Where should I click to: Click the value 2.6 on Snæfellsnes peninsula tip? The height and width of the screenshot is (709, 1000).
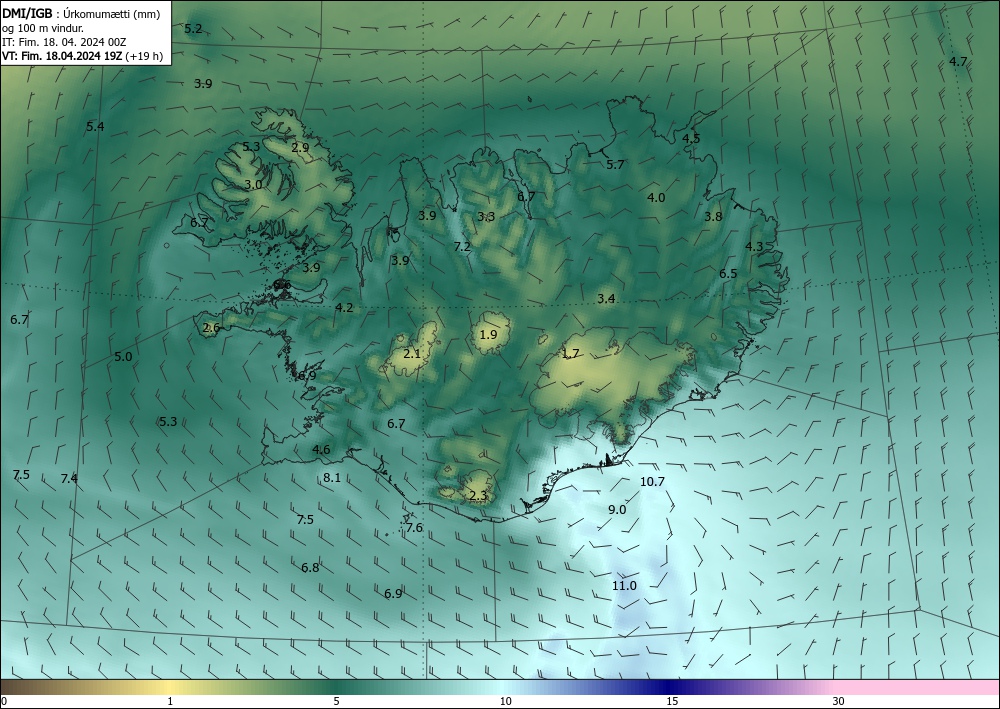pyautogui.click(x=211, y=328)
